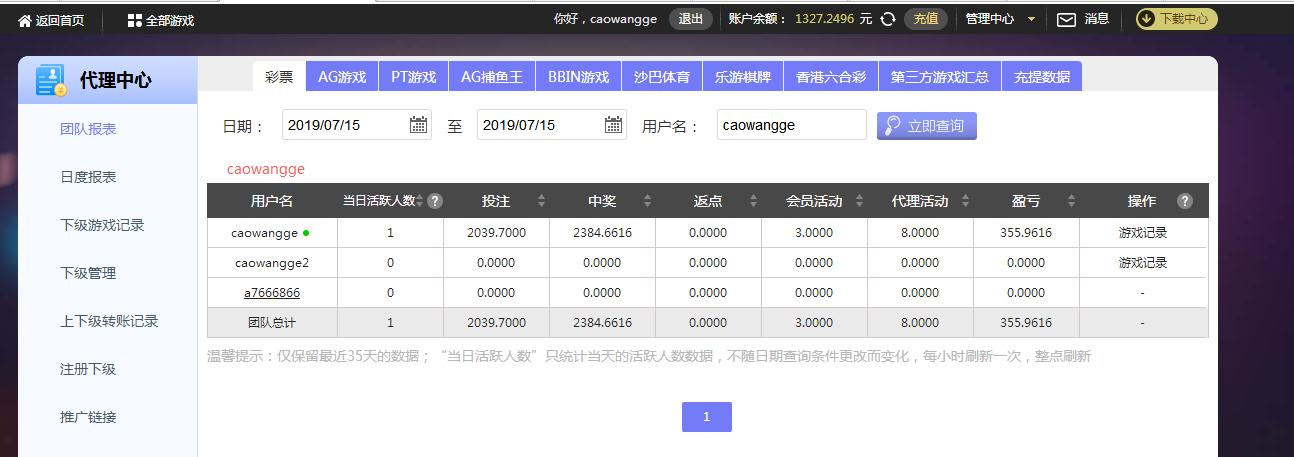The image size is (1294, 457).
Task: Sort table by 代理活动 column
Action: (x=966, y=201)
